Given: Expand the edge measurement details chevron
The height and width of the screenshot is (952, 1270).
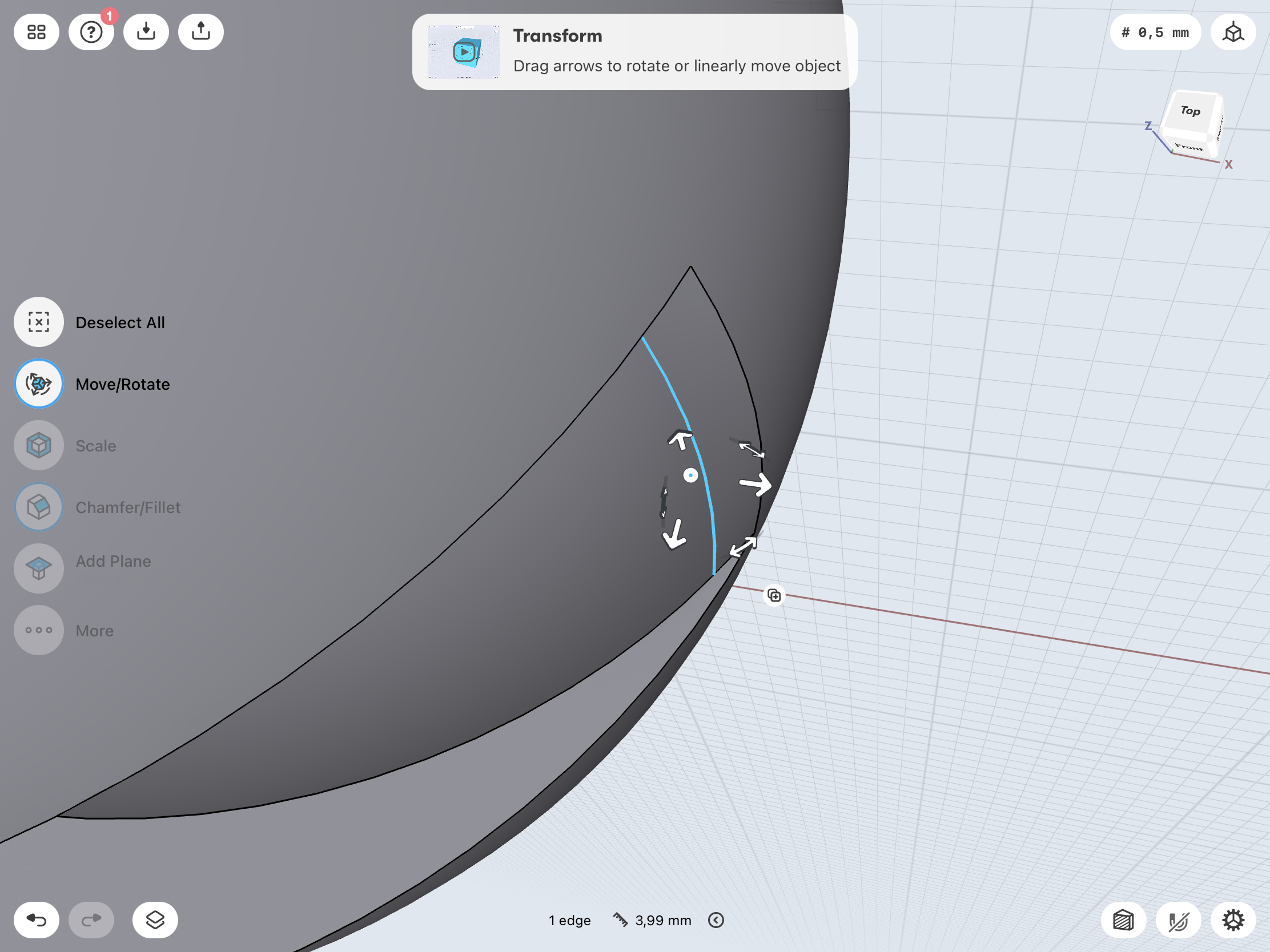Looking at the screenshot, I should click(716, 920).
